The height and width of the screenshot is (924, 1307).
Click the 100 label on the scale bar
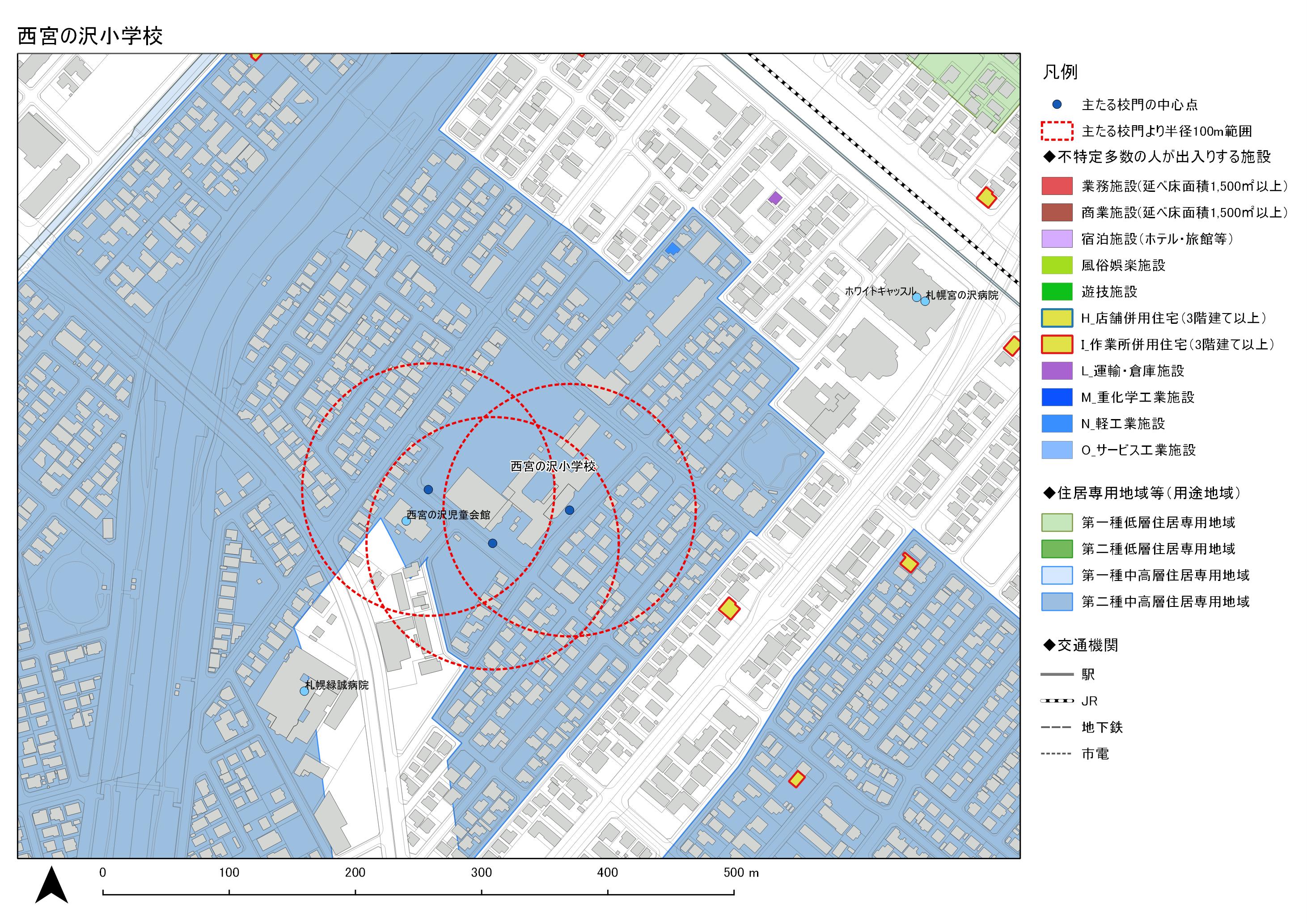tap(229, 873)
